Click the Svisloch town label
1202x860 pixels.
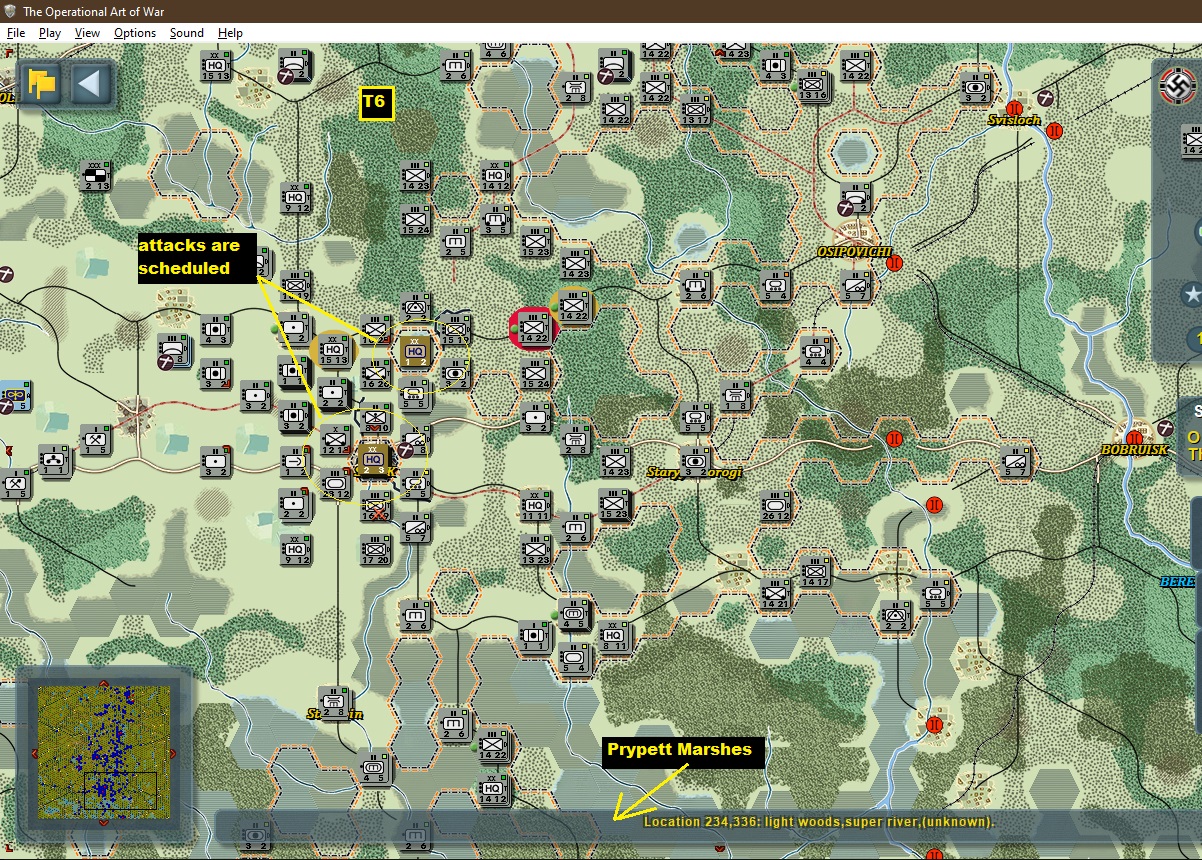(x=1014, y=120)
